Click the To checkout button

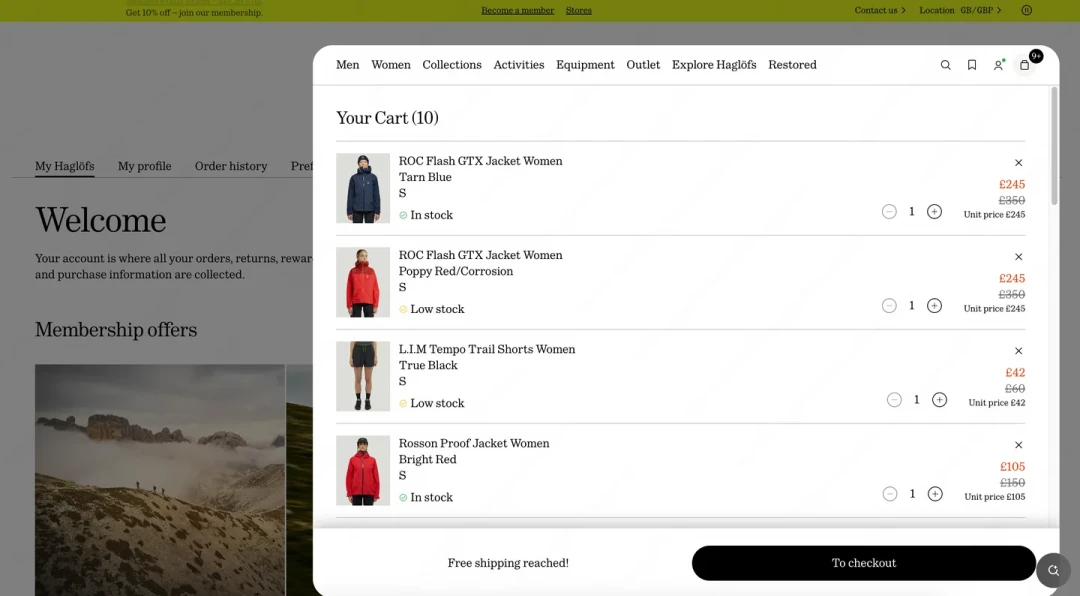tap(864, 563)
